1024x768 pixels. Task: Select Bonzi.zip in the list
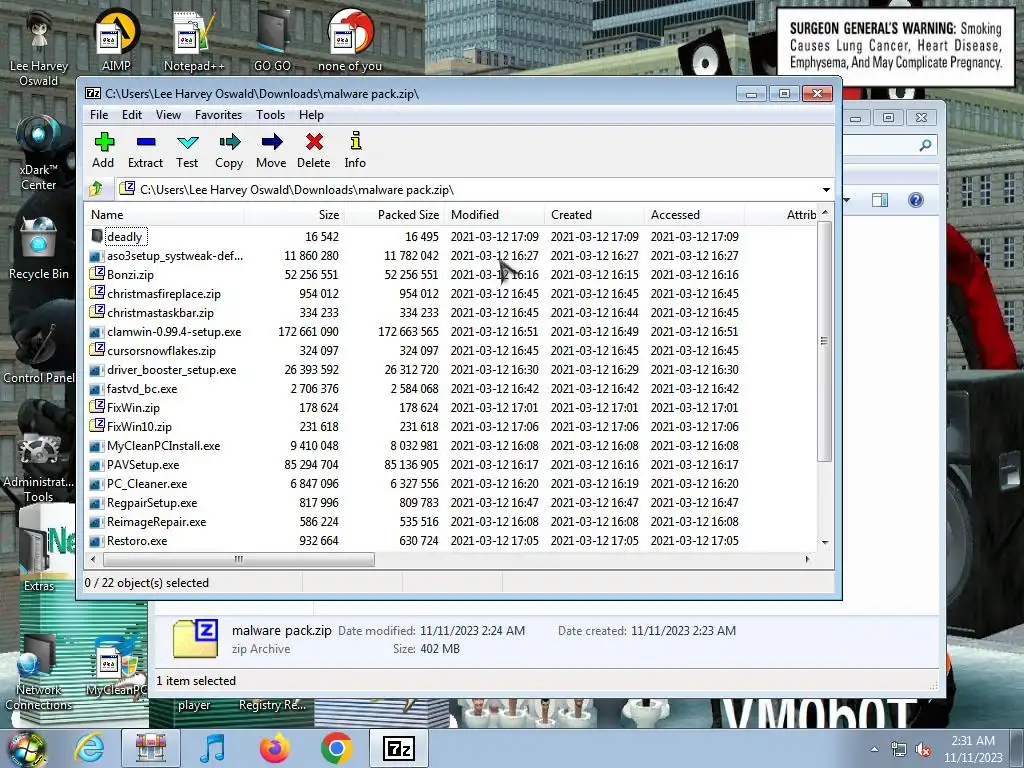click(130, 275)
